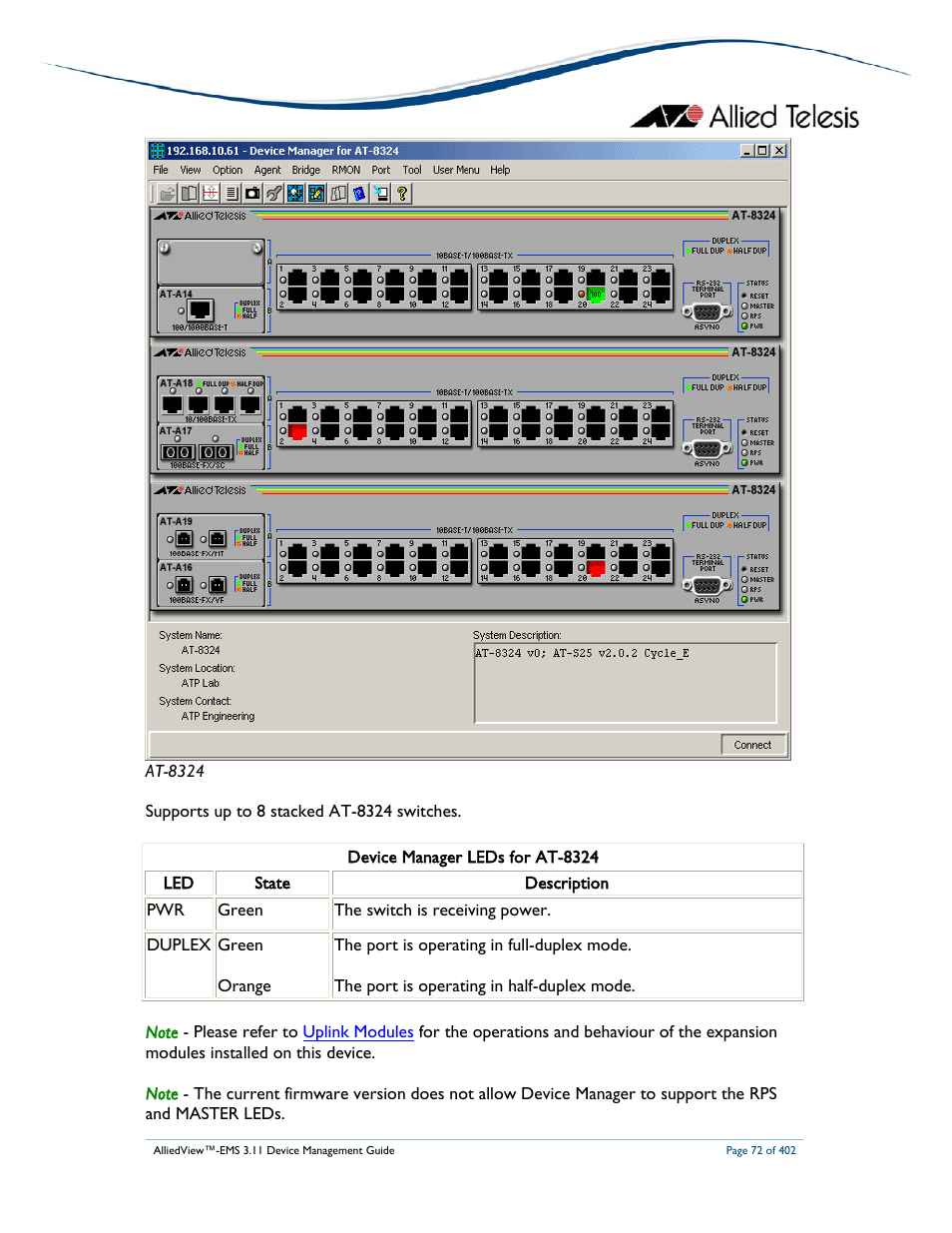Image resolution: width=952 pixels, height=1233 pixels.
Task: Open the Tool menu
Action: pos(412,171)
